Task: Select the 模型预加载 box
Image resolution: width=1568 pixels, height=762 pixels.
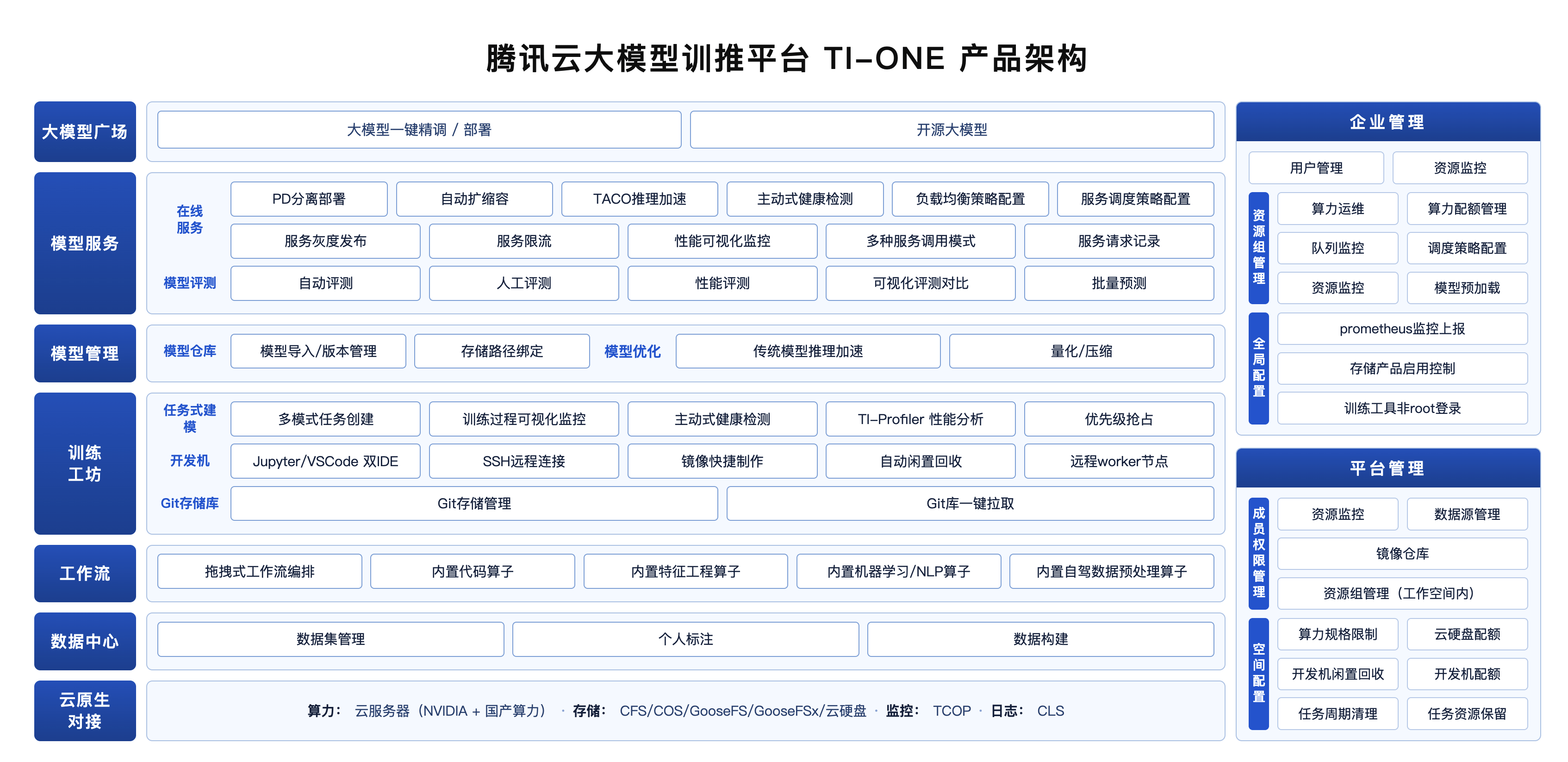Action: pos(1467,288)
